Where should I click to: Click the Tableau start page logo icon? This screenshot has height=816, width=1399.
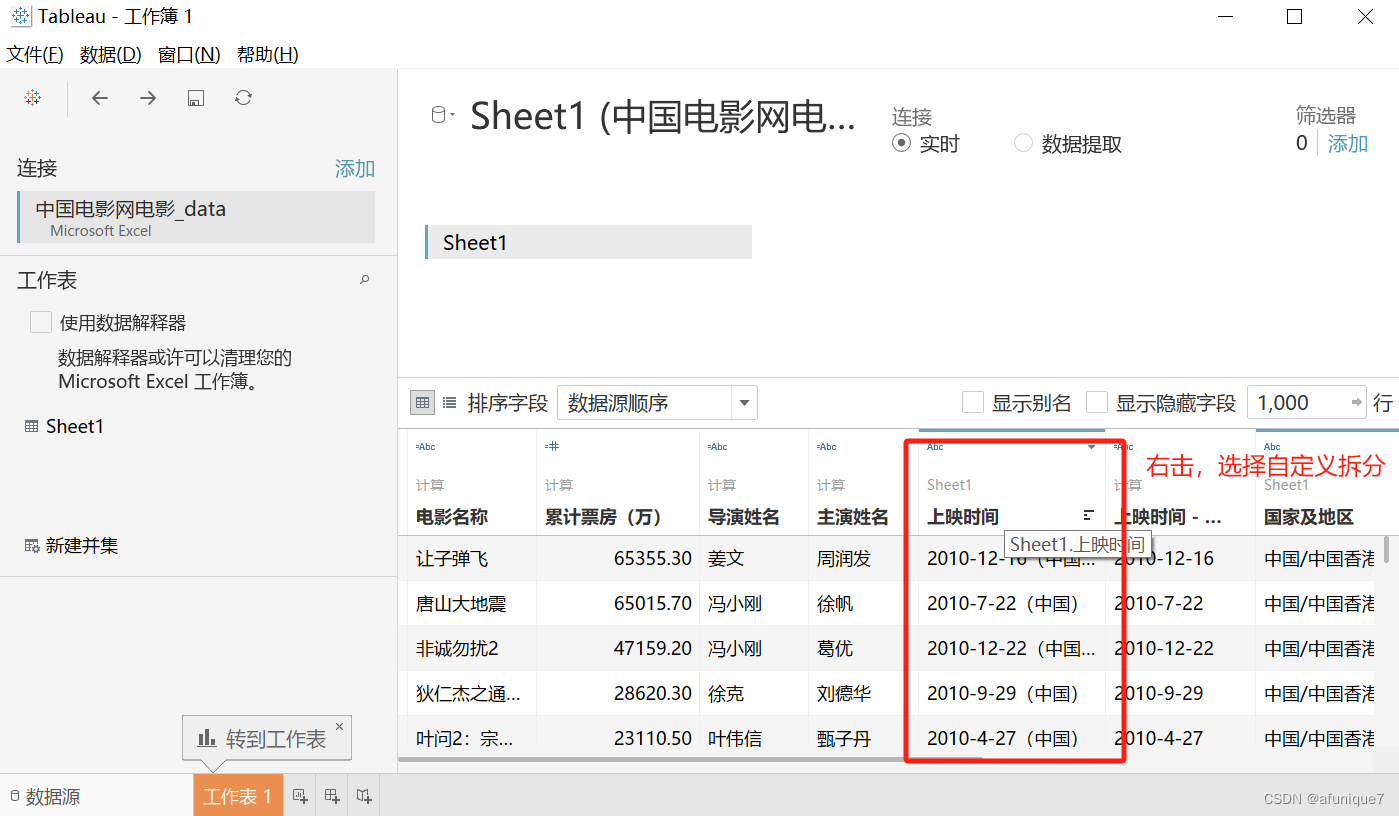[33, 98]
